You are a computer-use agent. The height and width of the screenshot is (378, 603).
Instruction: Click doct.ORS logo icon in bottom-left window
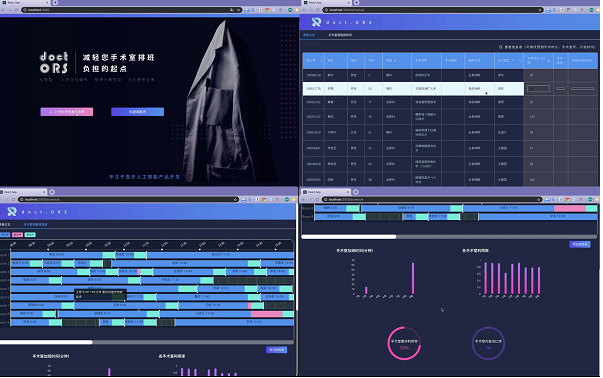pos(12,211)
